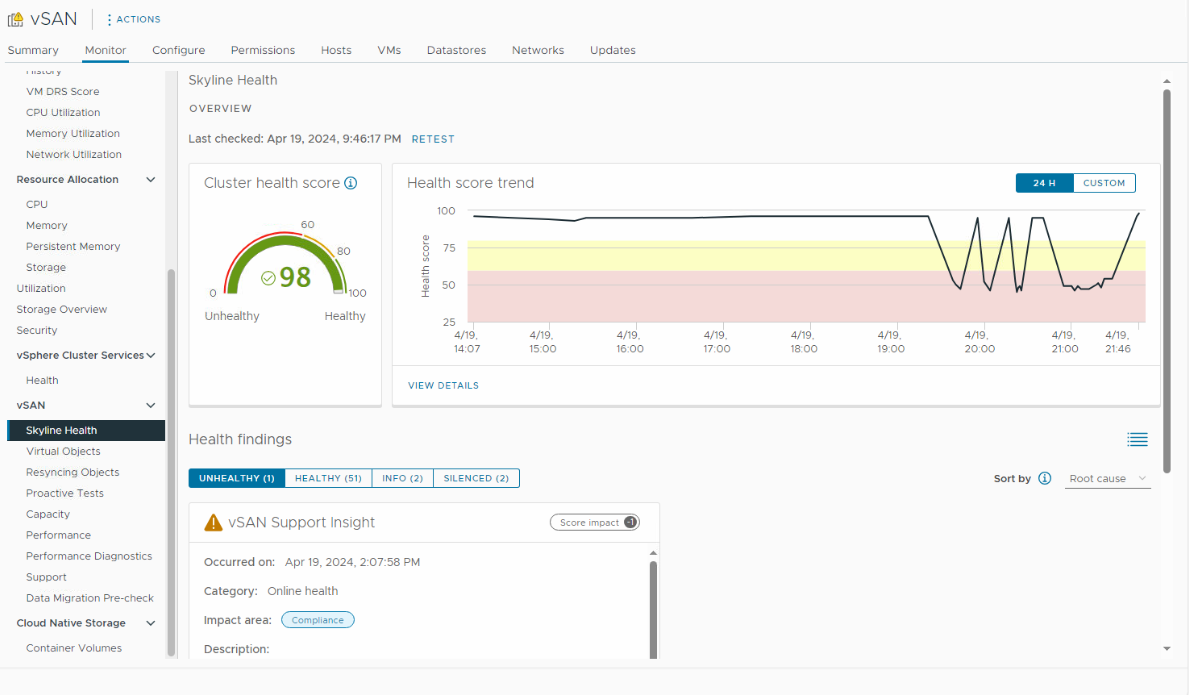The width and height of the screenshot is (1189, 695).
Task: Open the VMs tab
Action: coord(389,50)
